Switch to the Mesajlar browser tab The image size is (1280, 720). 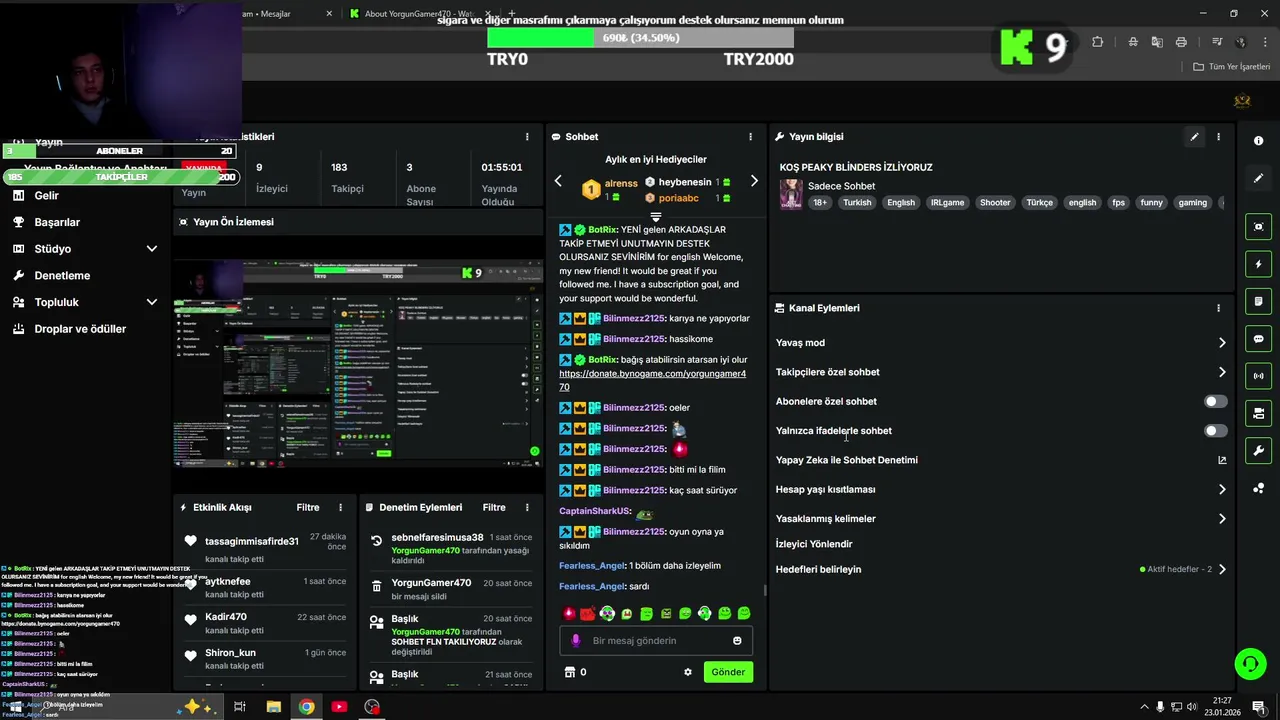[288, 14]
